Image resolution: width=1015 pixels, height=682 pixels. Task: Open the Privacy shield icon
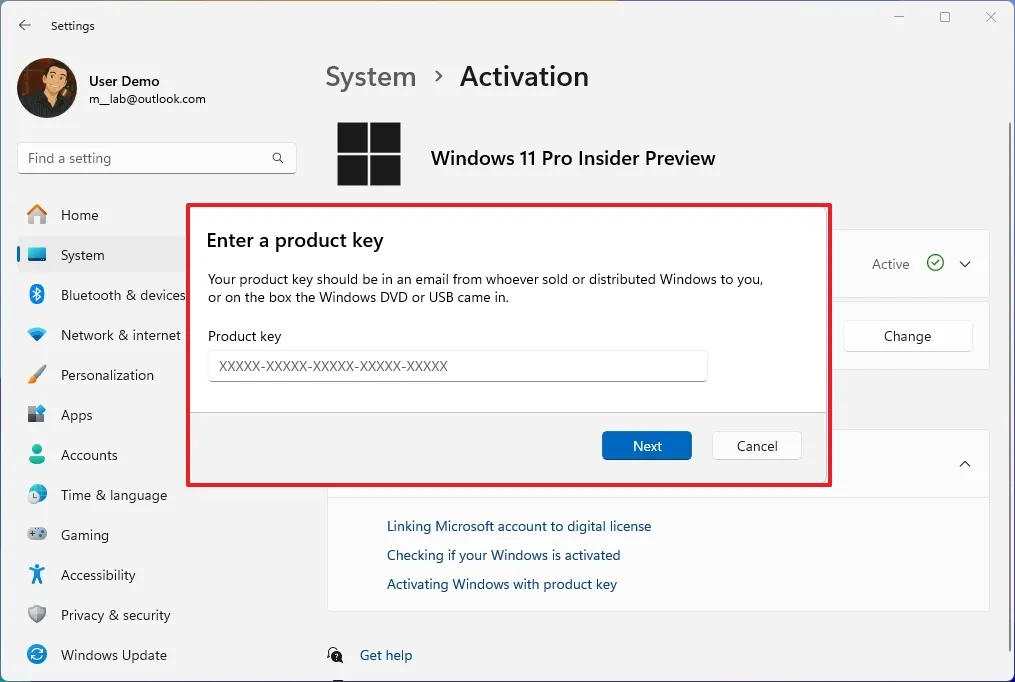click(37, 615)
